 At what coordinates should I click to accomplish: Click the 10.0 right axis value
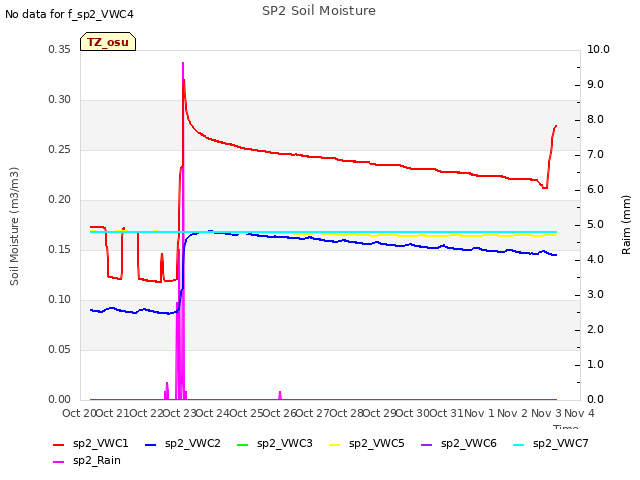click(x=598, y=49)
